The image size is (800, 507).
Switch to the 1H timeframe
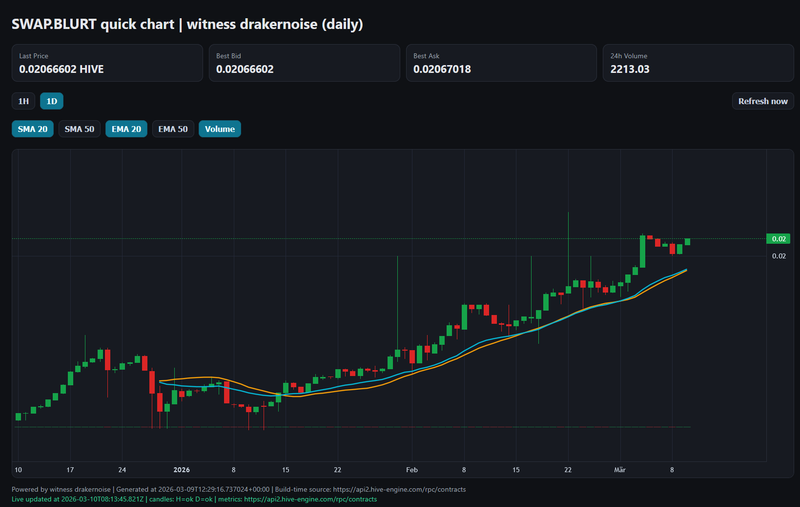point(22,101)
